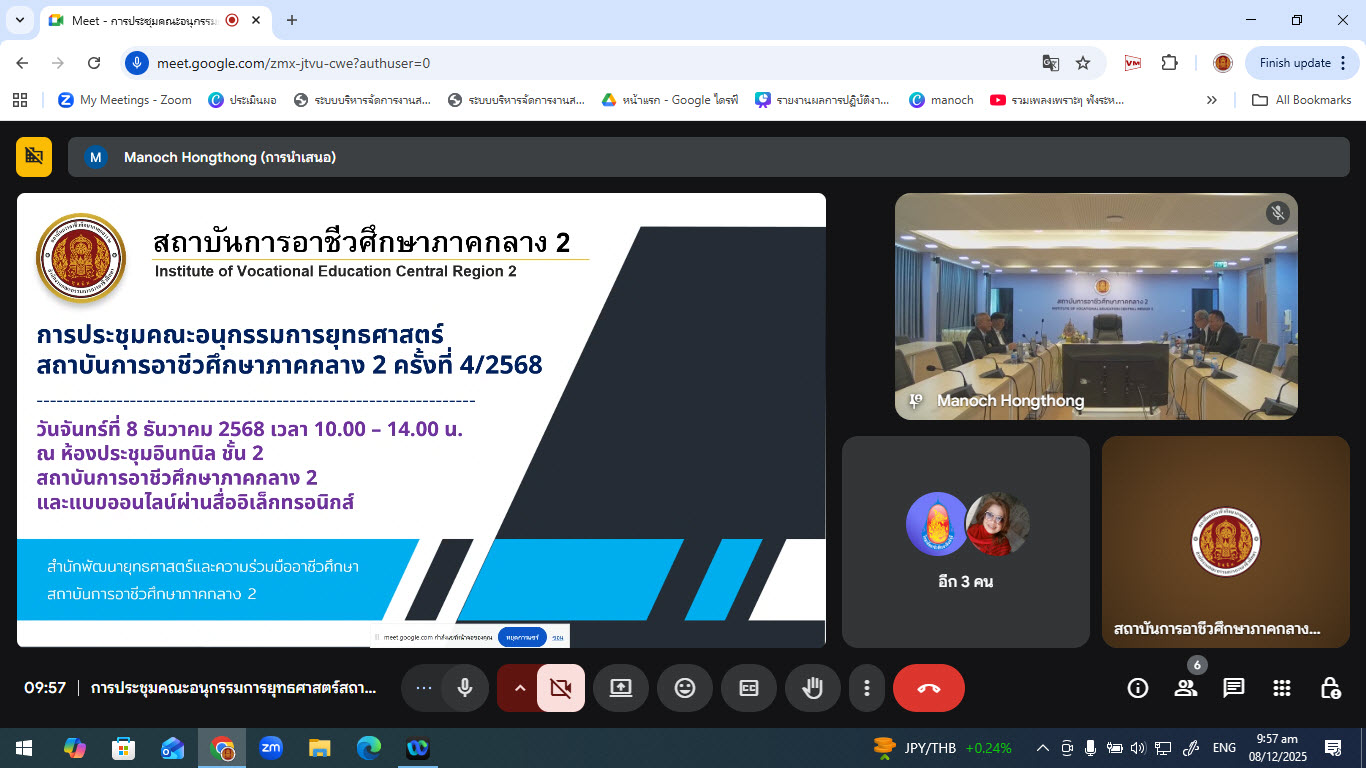Image resolution: width=1366 pixels, height=768 pixels.
Task: Click the raise hand icon
Action: [x=812, y=688]
